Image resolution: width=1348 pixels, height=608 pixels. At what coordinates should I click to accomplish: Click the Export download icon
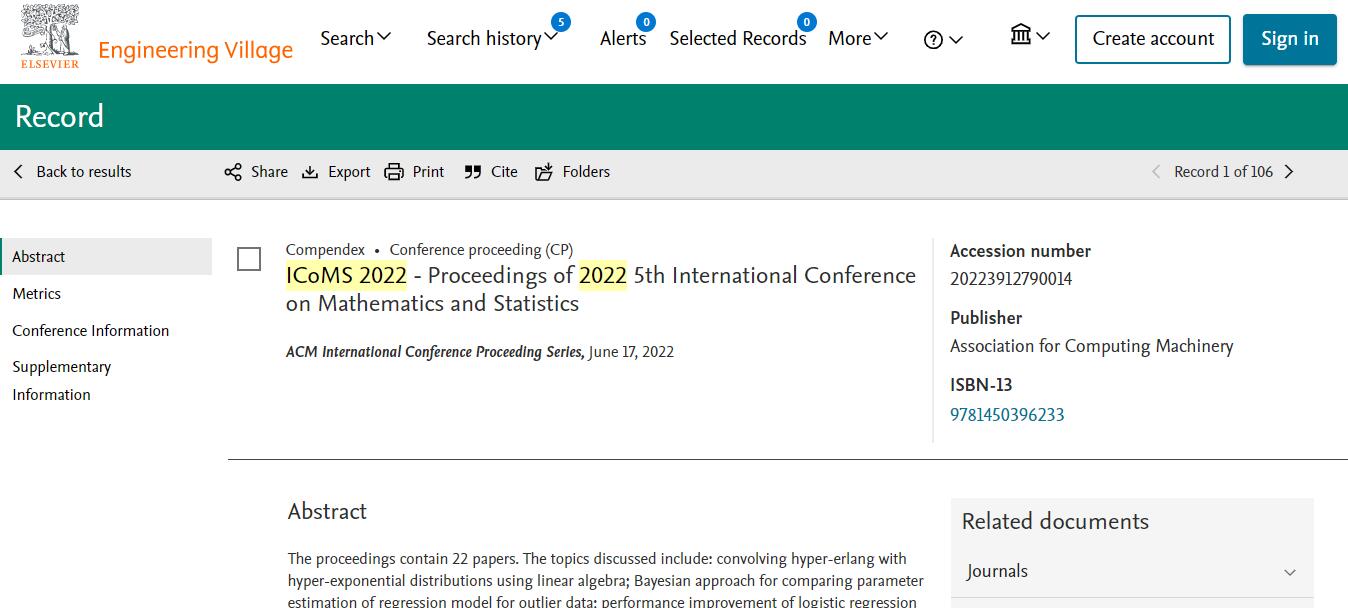click(x=311, y=172)
